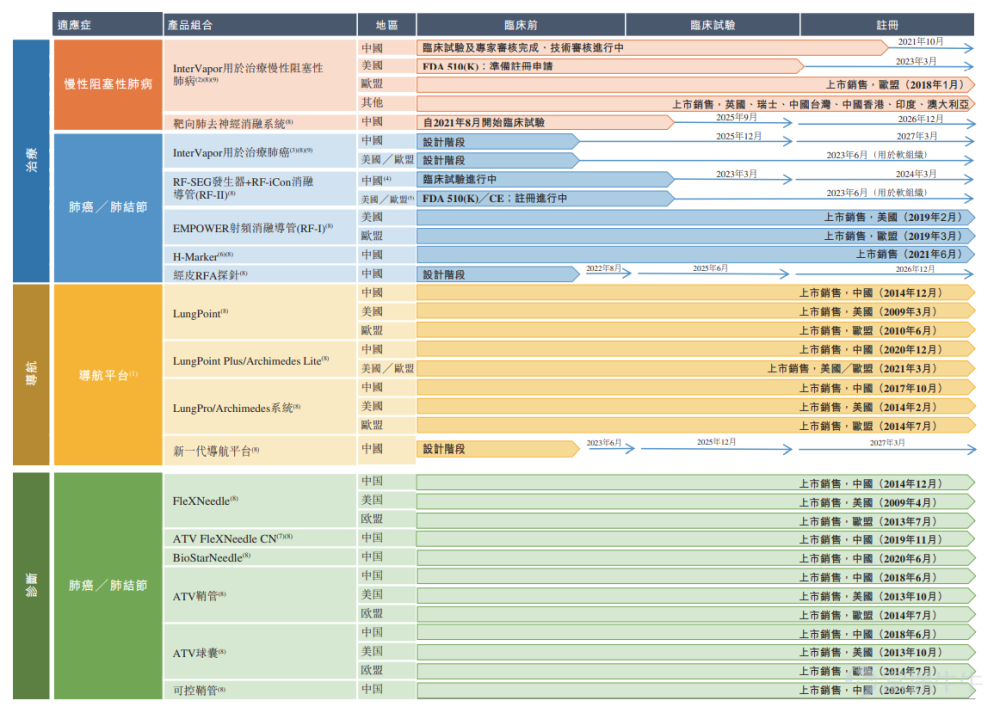Click the 2022年8月 date label
The width and height of the screenshot is (1000, 713).
[x=603, y=268]
